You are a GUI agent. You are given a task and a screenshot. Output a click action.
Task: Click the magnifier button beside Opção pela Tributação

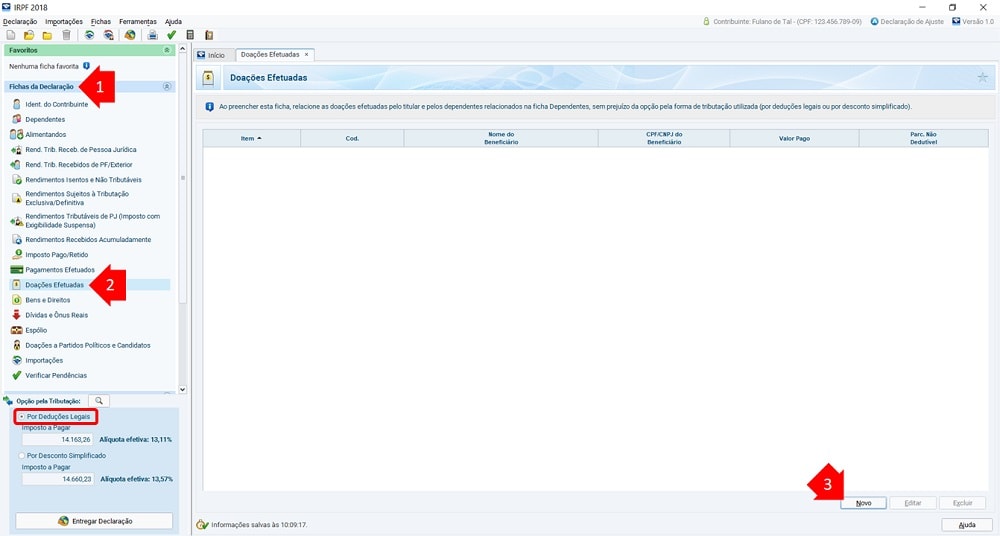tap(99, 401)
